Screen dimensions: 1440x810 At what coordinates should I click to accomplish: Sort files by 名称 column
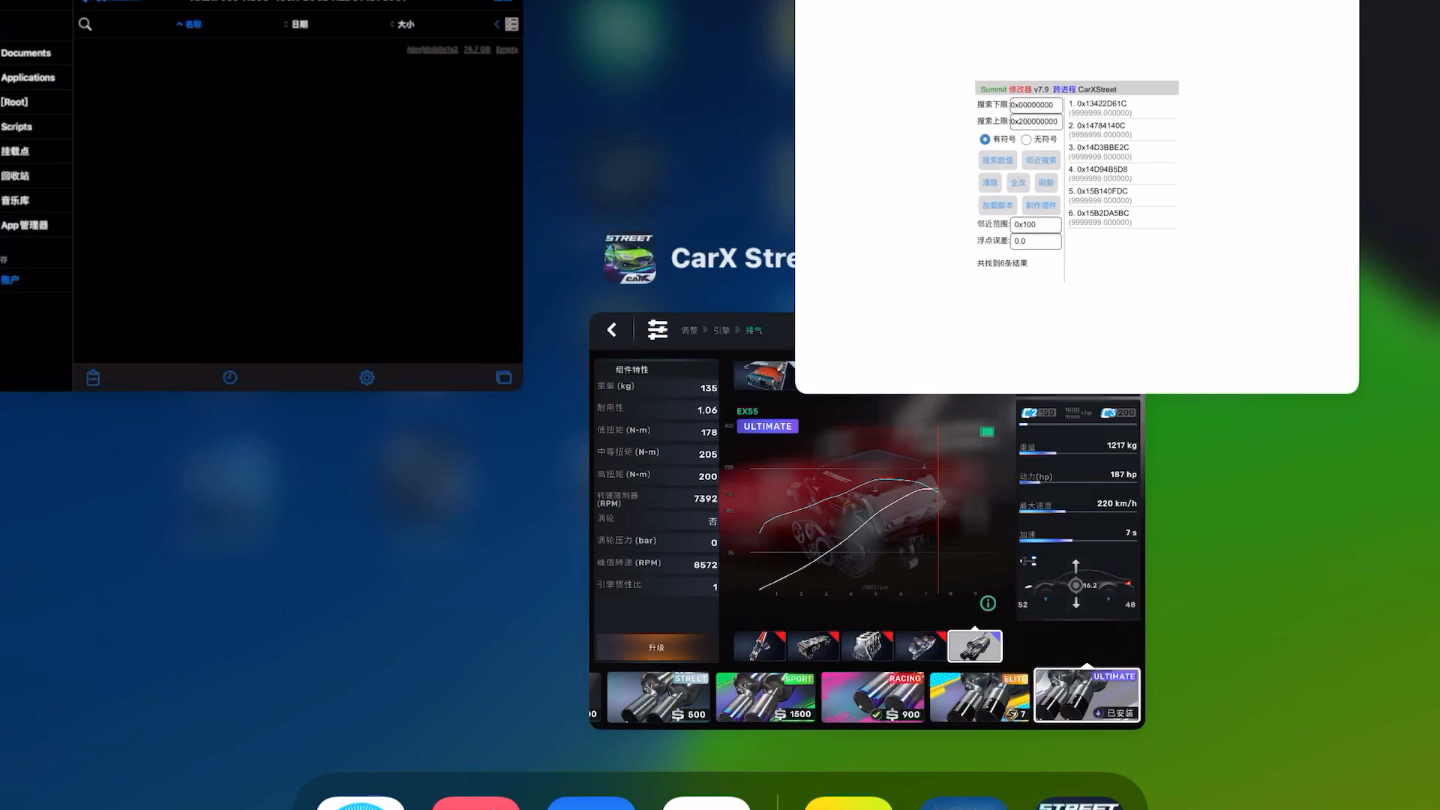(190, 24)
